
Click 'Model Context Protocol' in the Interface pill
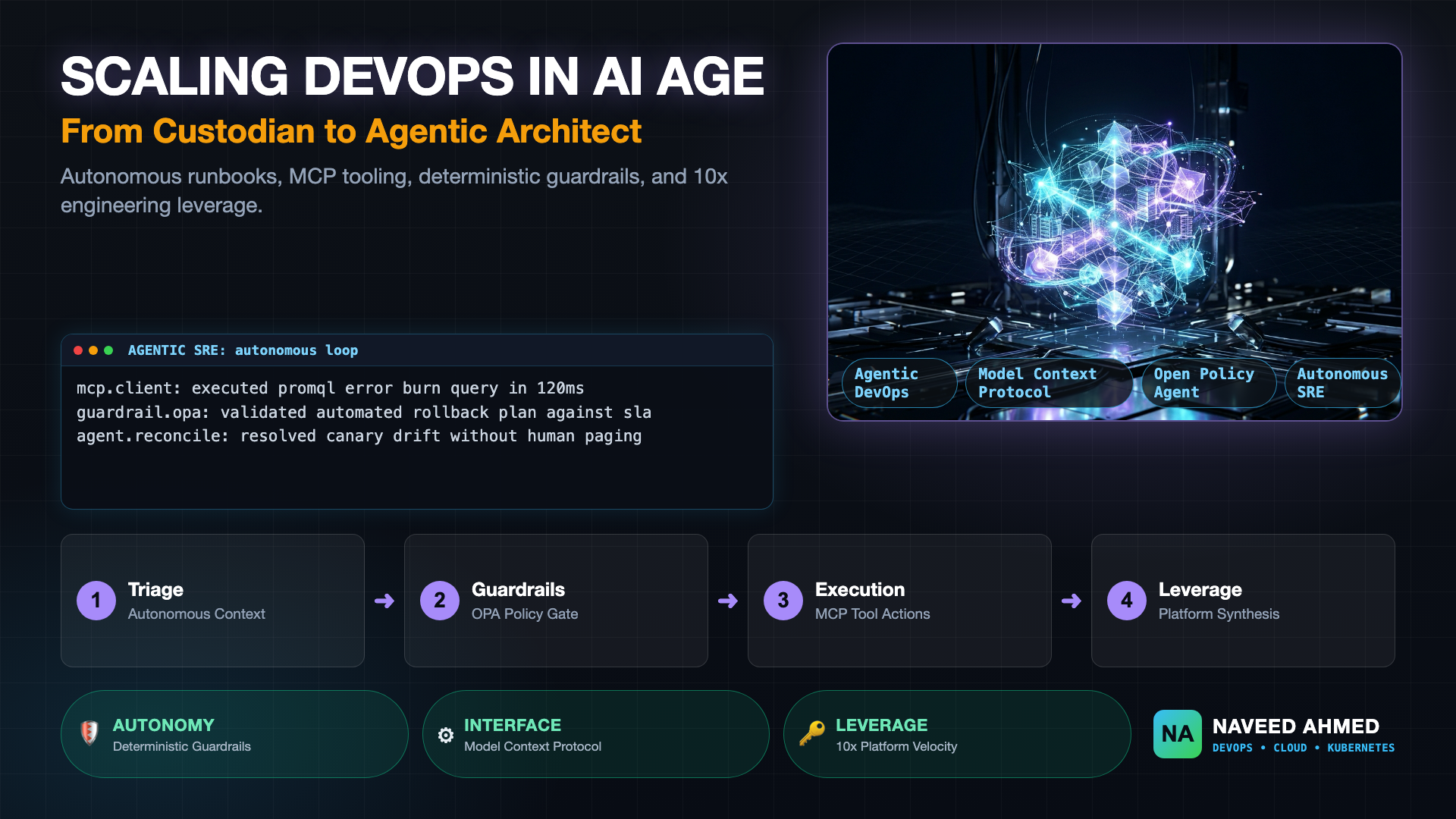(x=532, y=747)
